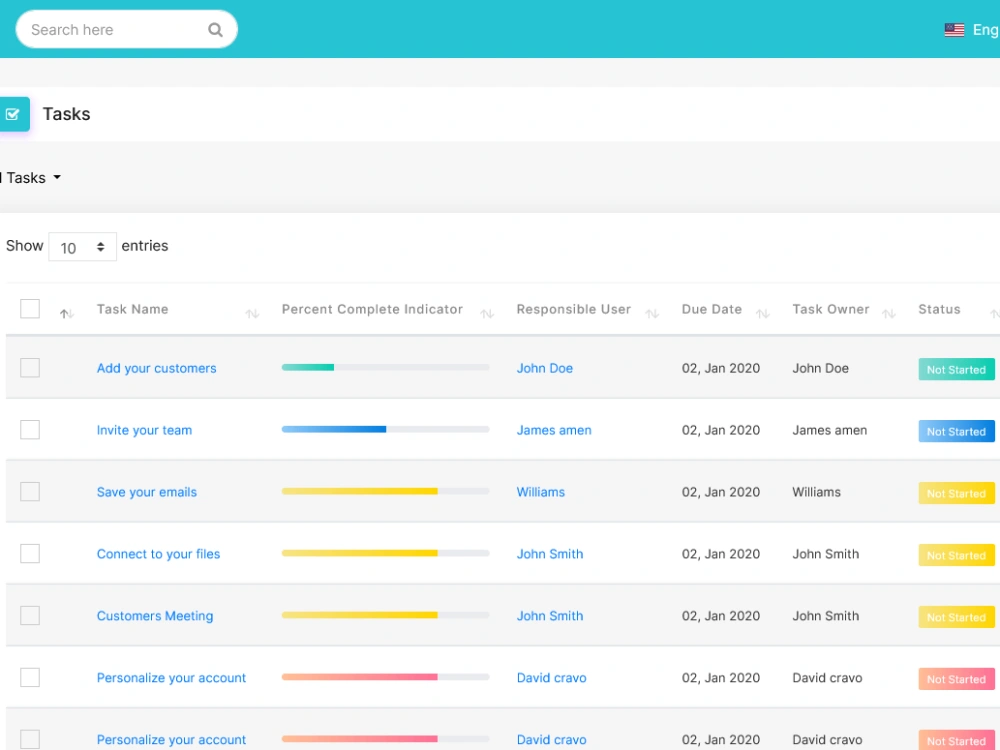Open James amen responsible user link
Viewport: 1000px width, 750px height.
(x=554, y=430)
